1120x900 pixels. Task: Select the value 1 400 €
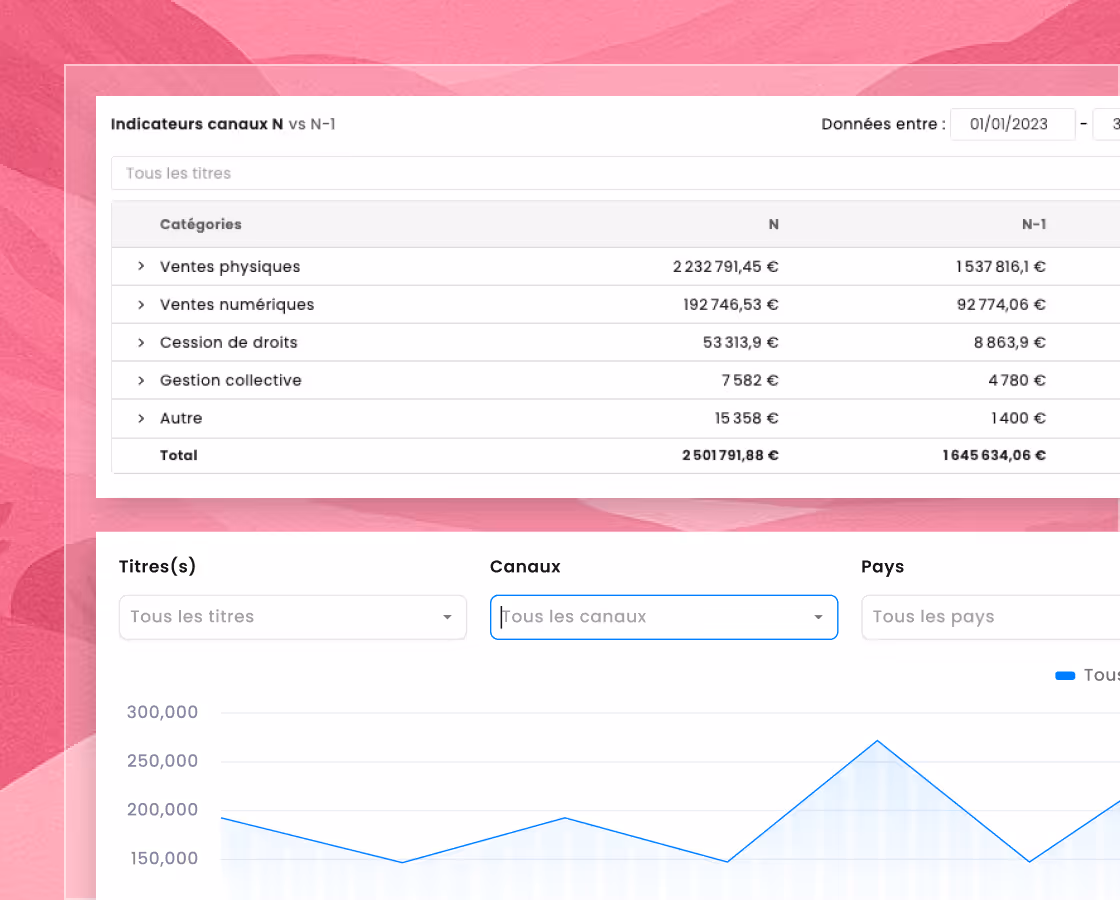1019,418
